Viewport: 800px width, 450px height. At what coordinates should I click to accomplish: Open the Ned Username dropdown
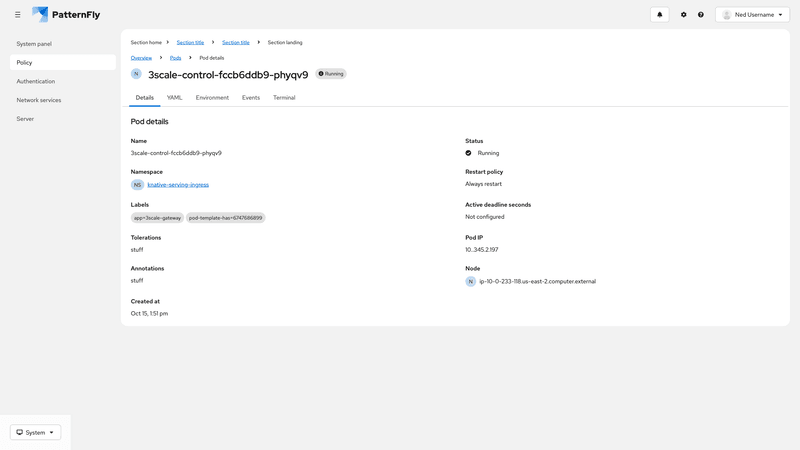click(x=752, y=15)
